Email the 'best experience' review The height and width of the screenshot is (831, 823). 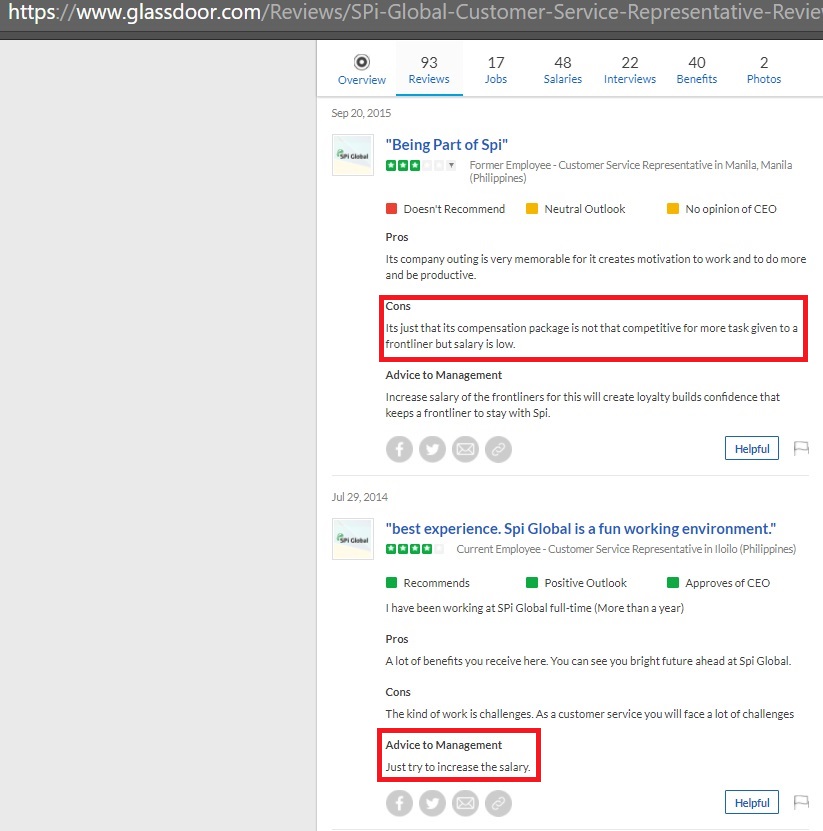(465, 803)
